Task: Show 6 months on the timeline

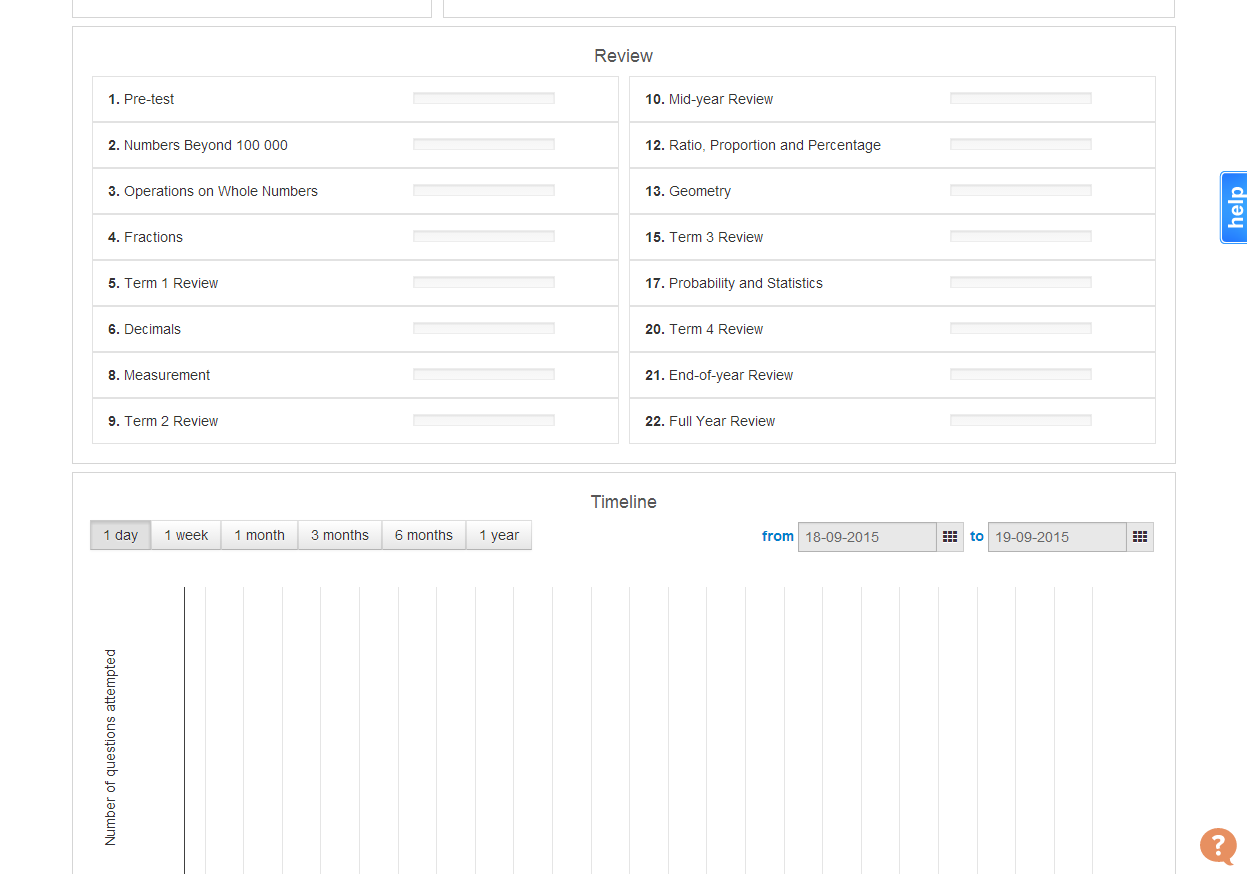Action: coord(423,535)
